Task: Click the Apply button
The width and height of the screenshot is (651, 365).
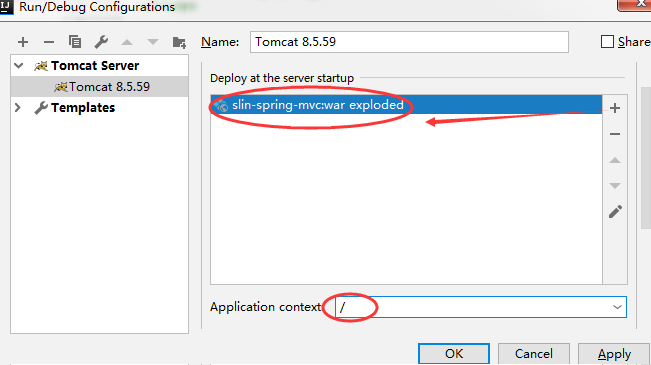Action: 614,353
